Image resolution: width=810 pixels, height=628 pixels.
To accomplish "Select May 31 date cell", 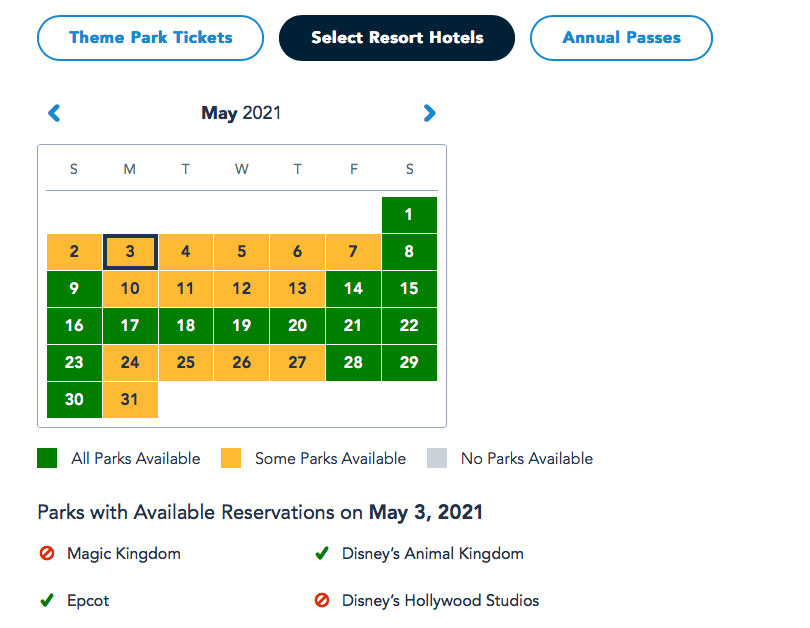I will [130, 399].
